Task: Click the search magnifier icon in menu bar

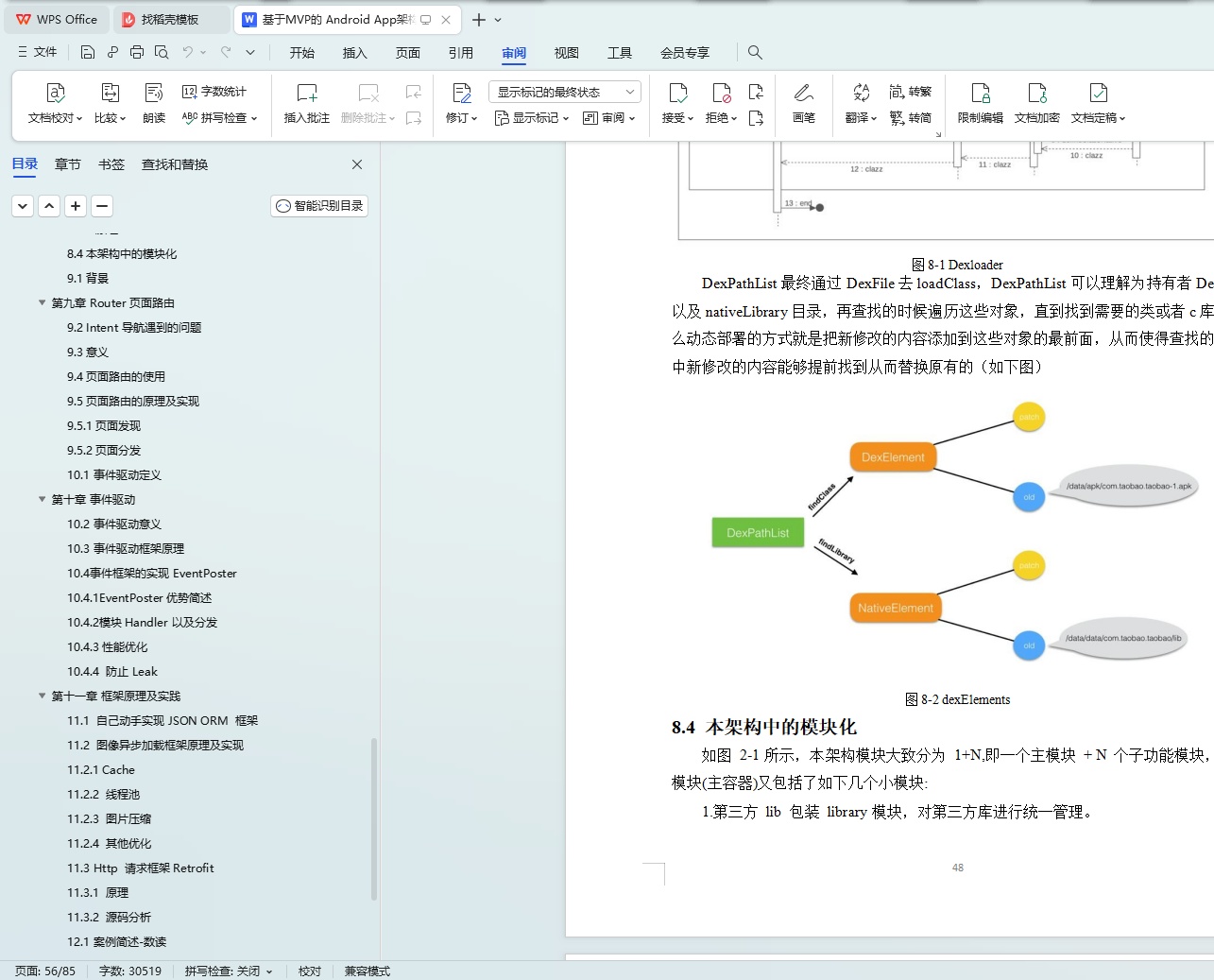Action: click(755, 52)
